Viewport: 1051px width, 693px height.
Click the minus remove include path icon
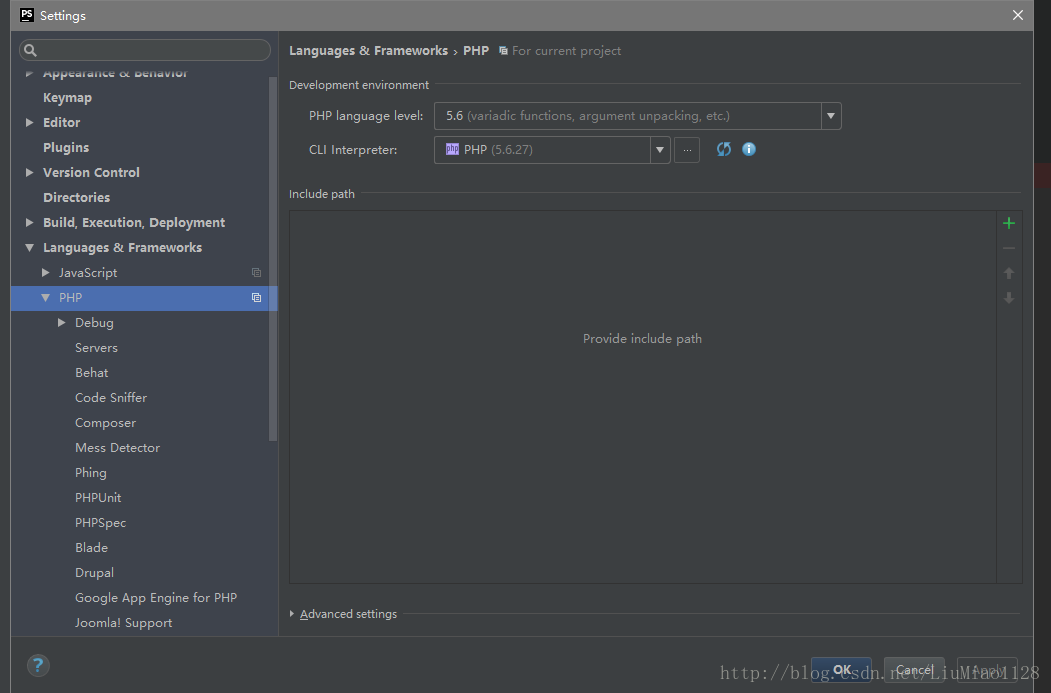[1009, 248]
